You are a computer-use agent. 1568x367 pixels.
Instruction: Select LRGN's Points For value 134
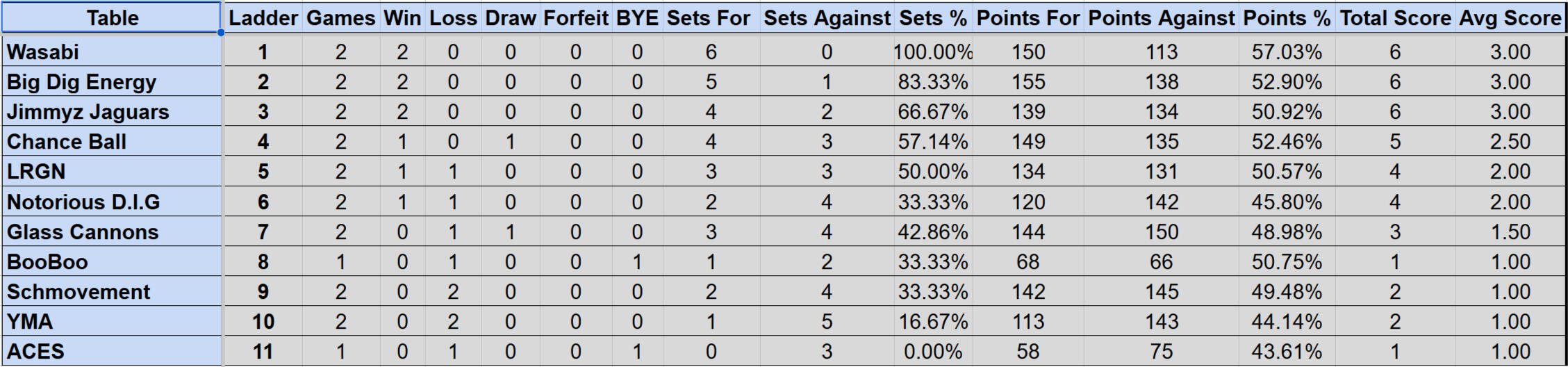point(1028,172)
